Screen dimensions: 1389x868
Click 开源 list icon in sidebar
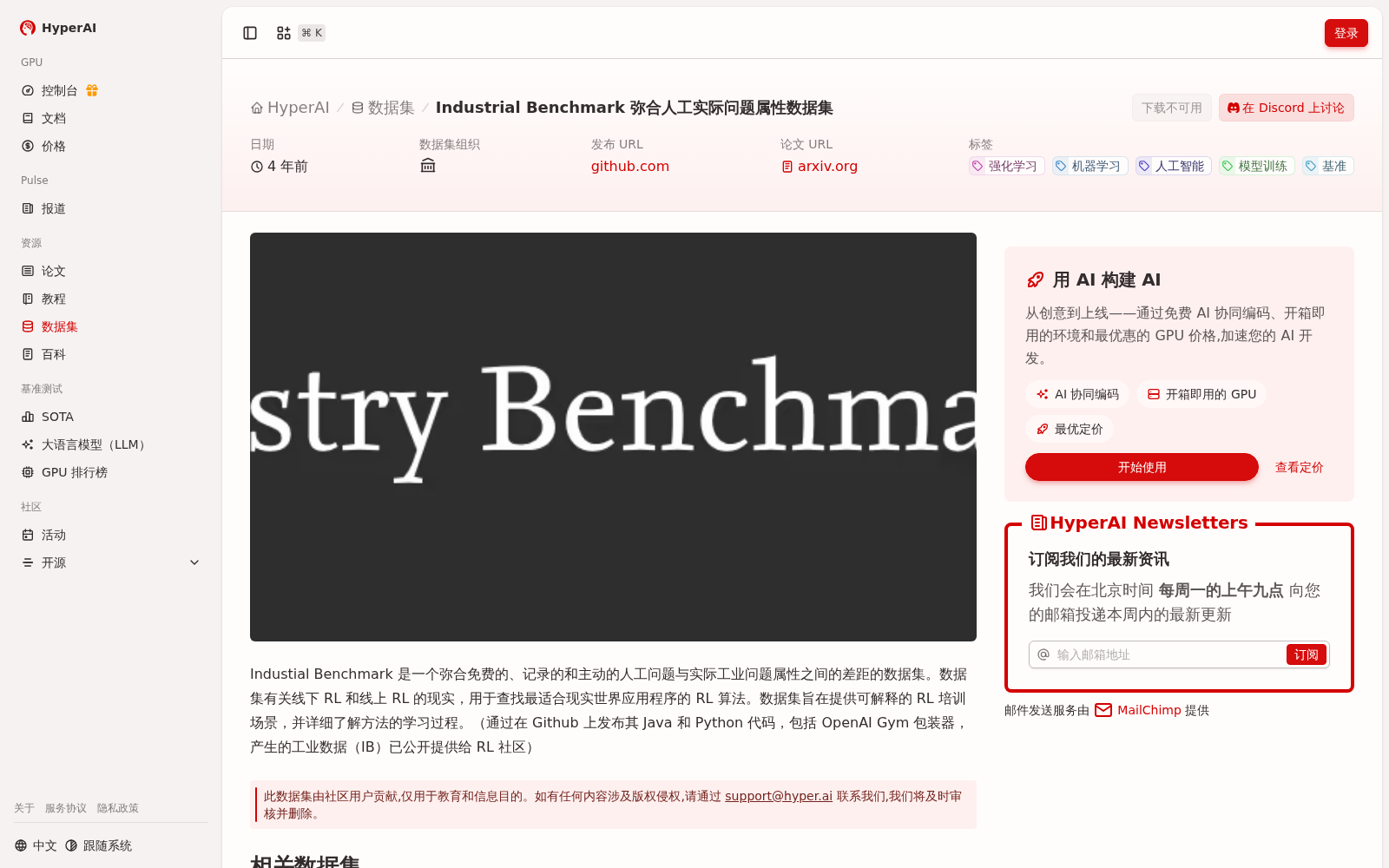28,562
